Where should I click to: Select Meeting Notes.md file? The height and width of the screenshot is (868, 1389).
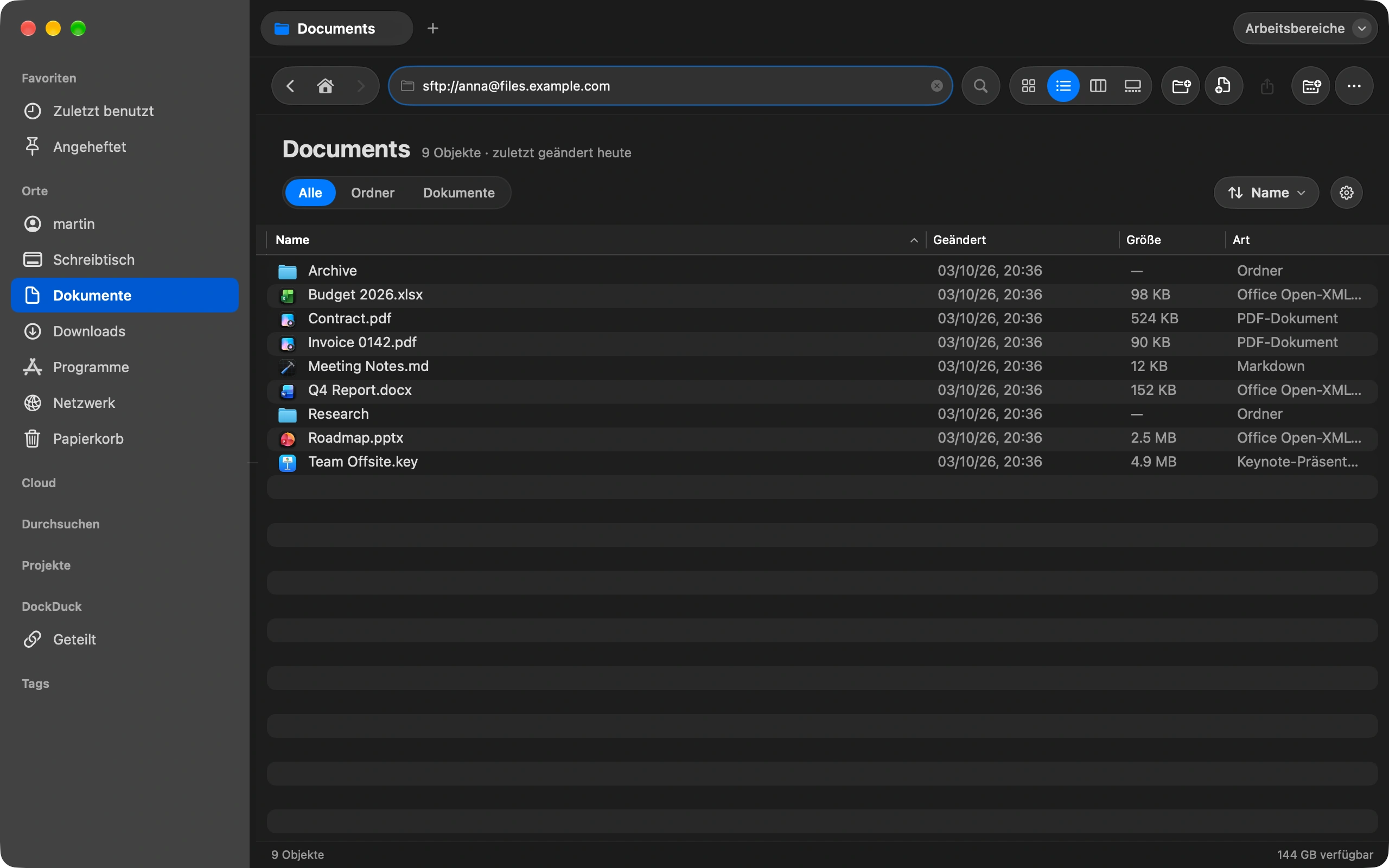click(822, 366)
